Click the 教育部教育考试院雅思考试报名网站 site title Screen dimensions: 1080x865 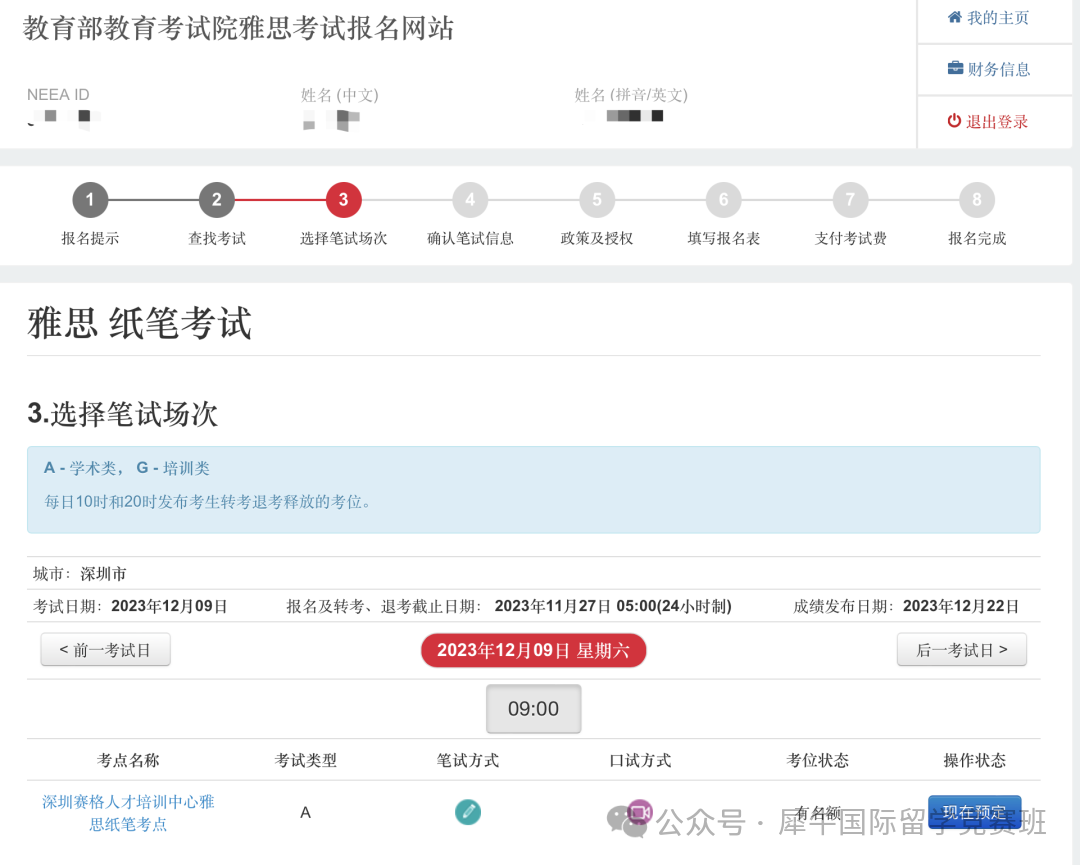(x=238, y=28)
